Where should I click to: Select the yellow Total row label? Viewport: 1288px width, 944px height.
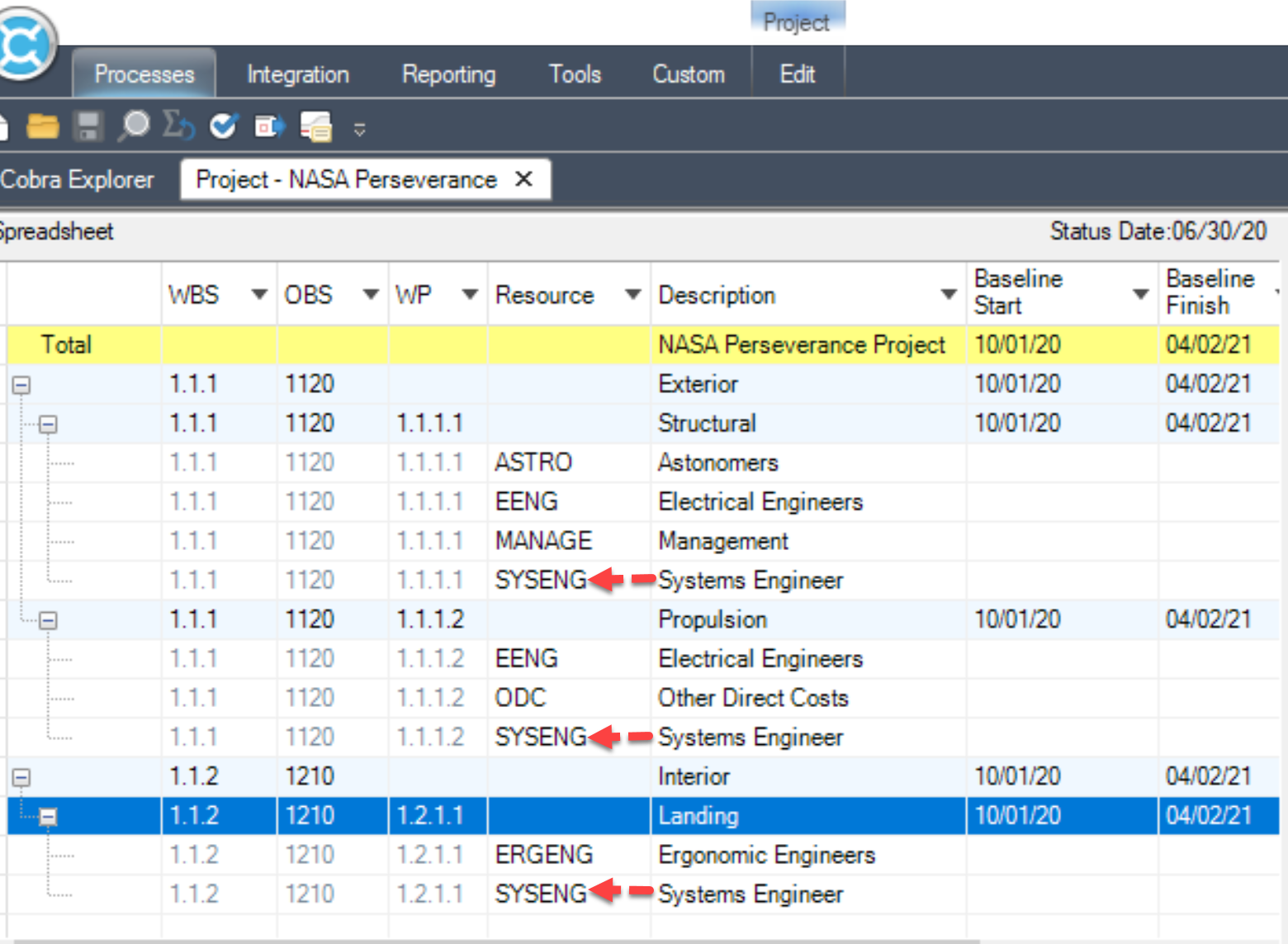pyautogui.click(x=66, y=344)
